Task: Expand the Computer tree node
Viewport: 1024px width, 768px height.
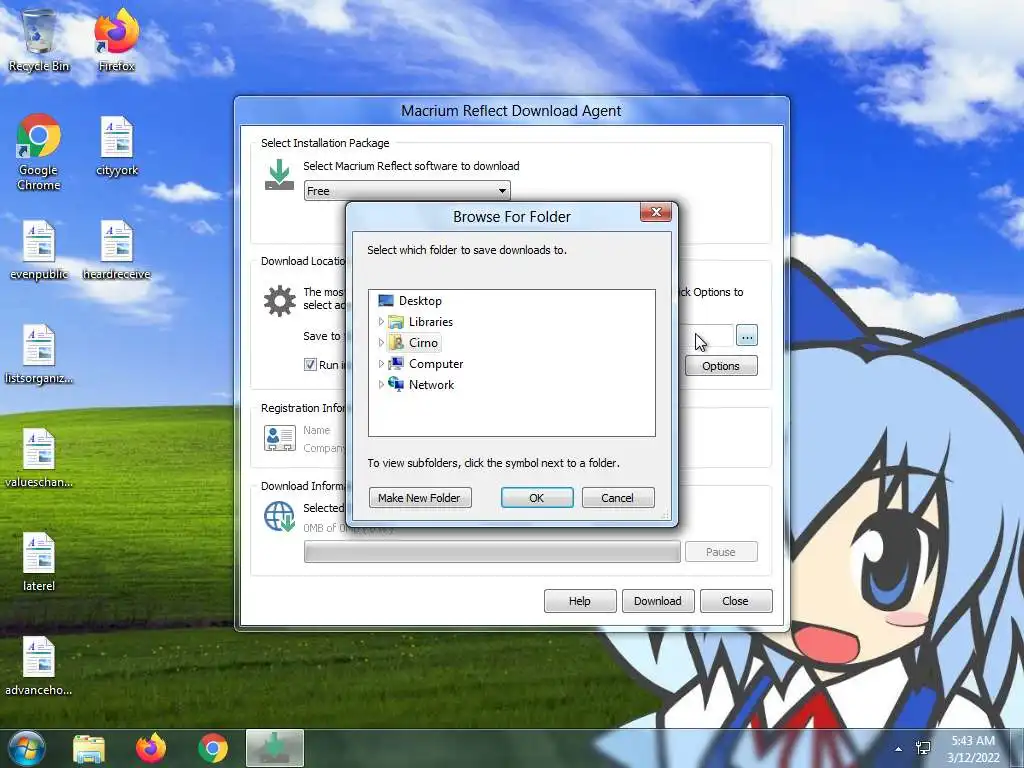Action: coord(381,364)
